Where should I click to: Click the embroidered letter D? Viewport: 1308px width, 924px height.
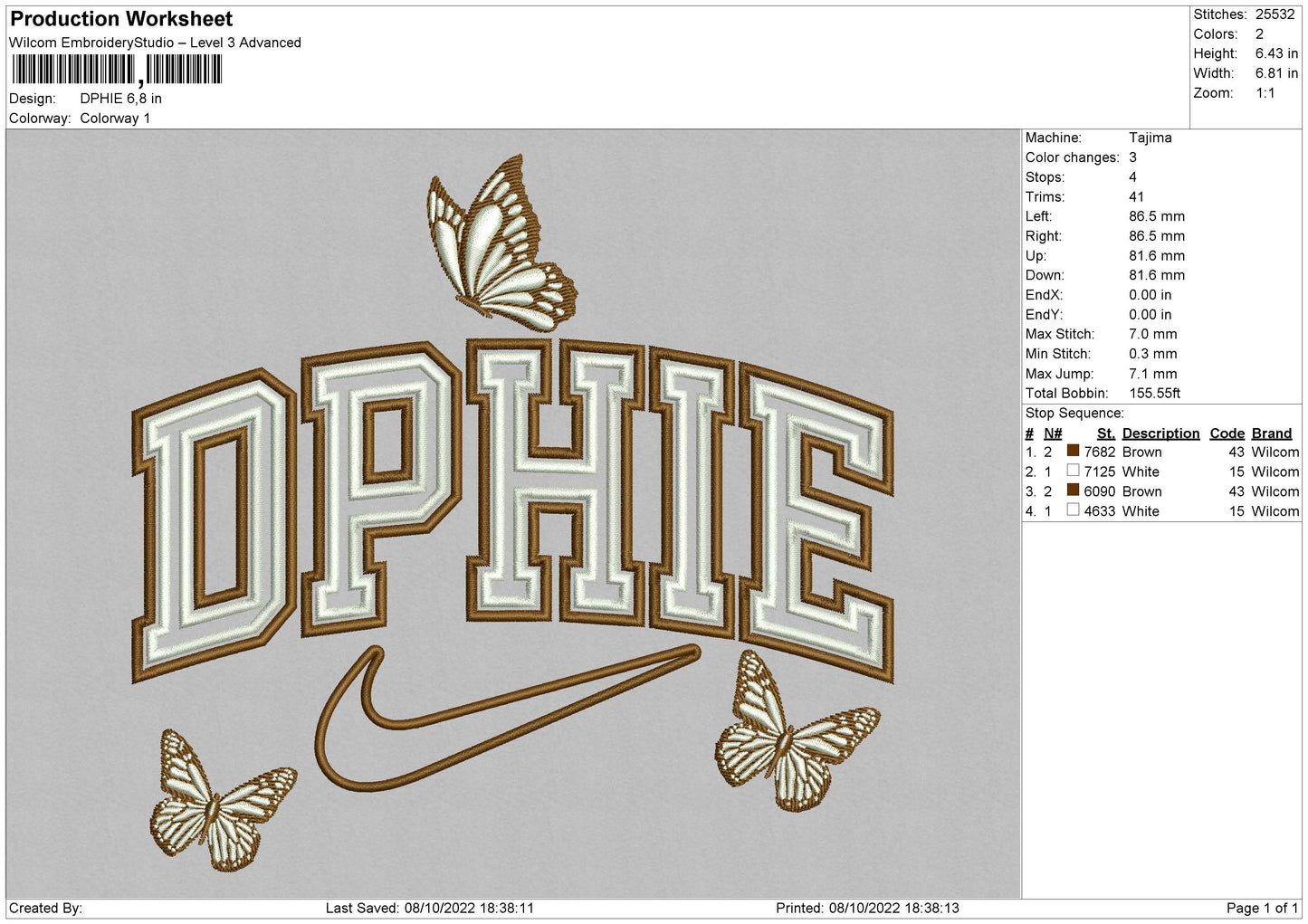coord(214,527)
